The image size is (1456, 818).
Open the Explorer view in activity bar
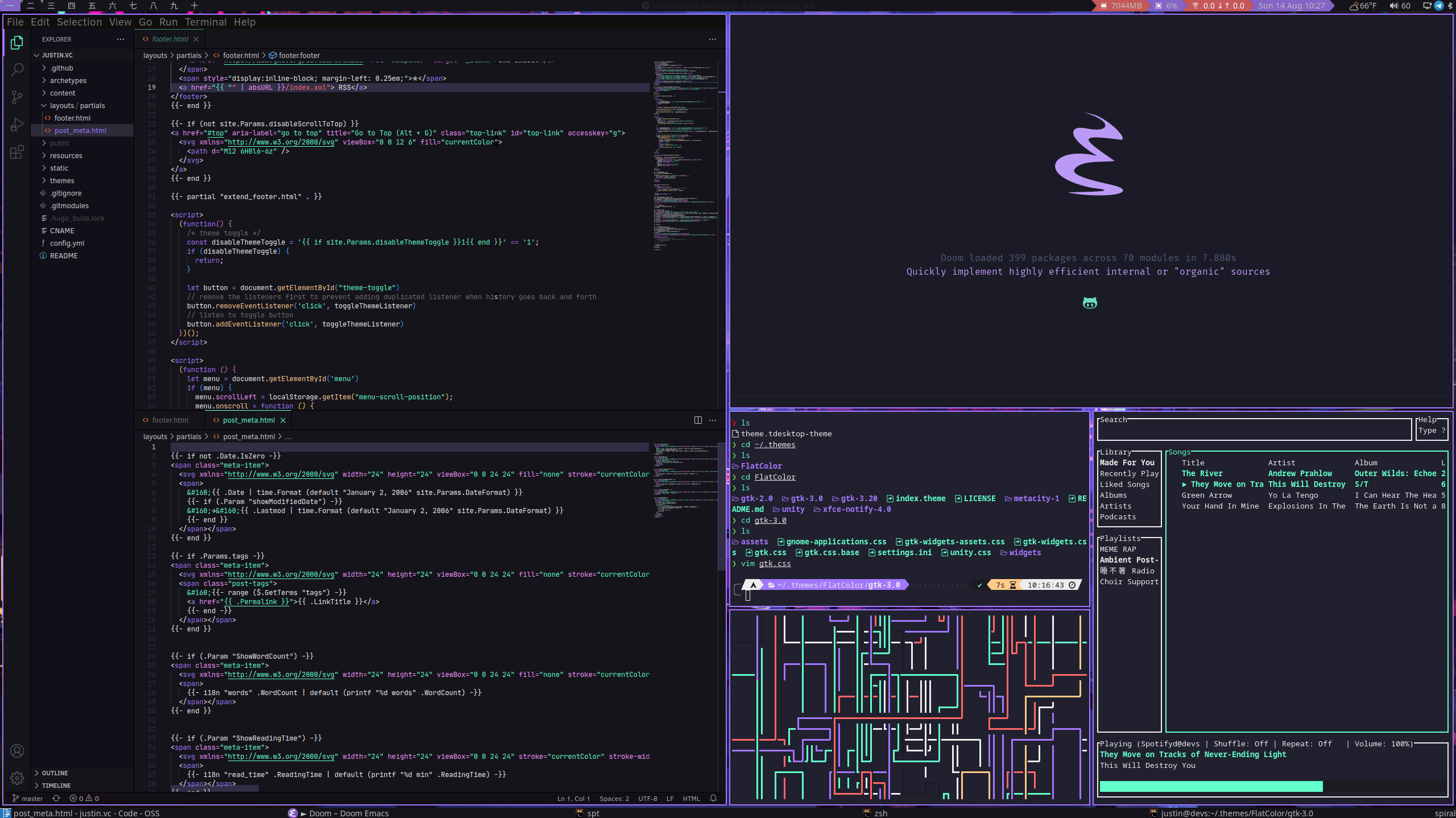tap(17, 43)
